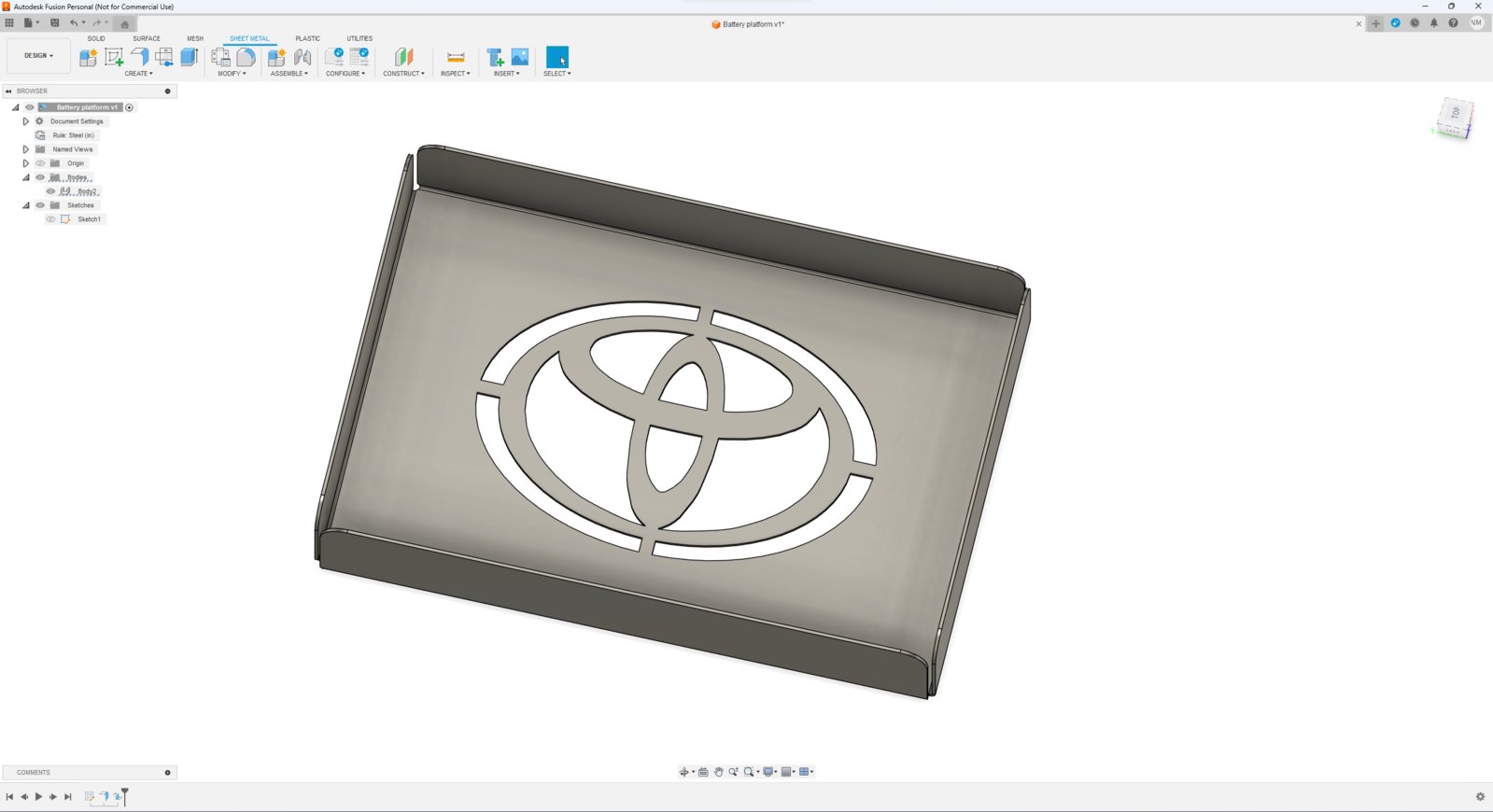Select the Joint tool in Assemble
The image size is (1493, 812).
(303, 57)
